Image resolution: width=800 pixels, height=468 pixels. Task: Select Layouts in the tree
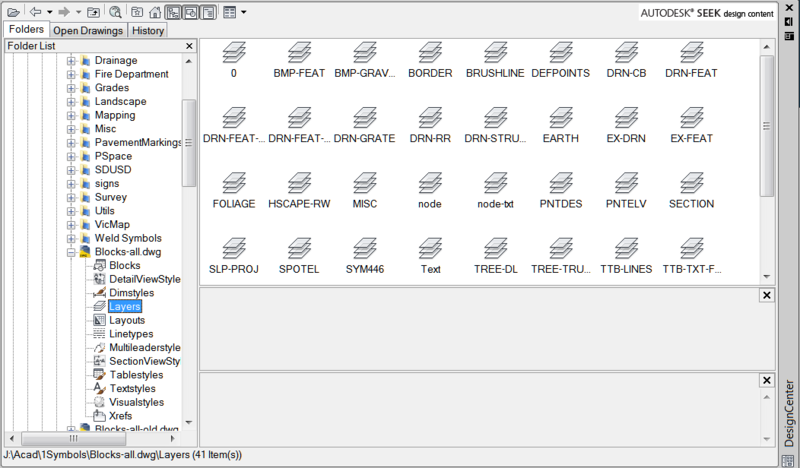(x=127, y=321)
